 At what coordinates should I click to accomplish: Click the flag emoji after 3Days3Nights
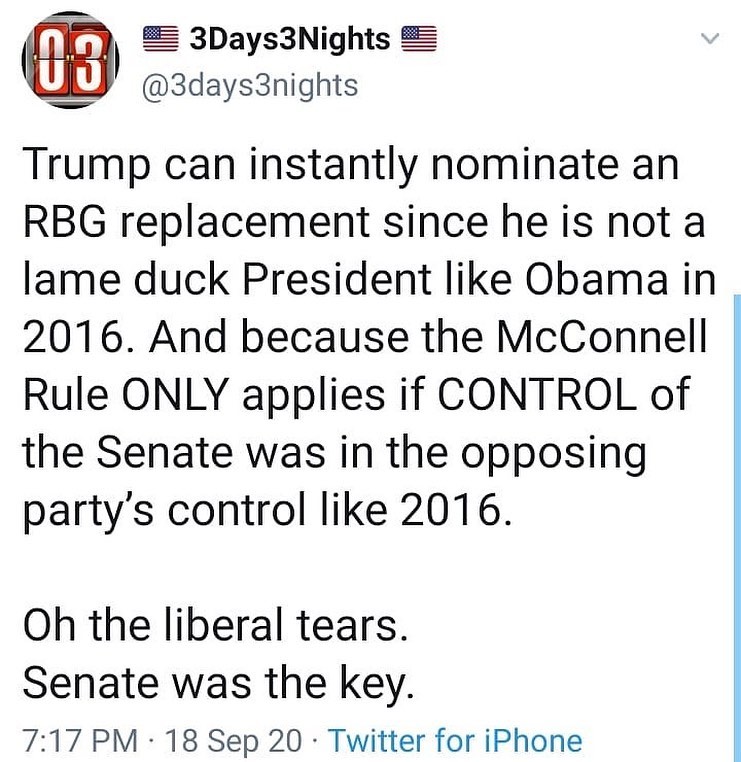(419, 39)
